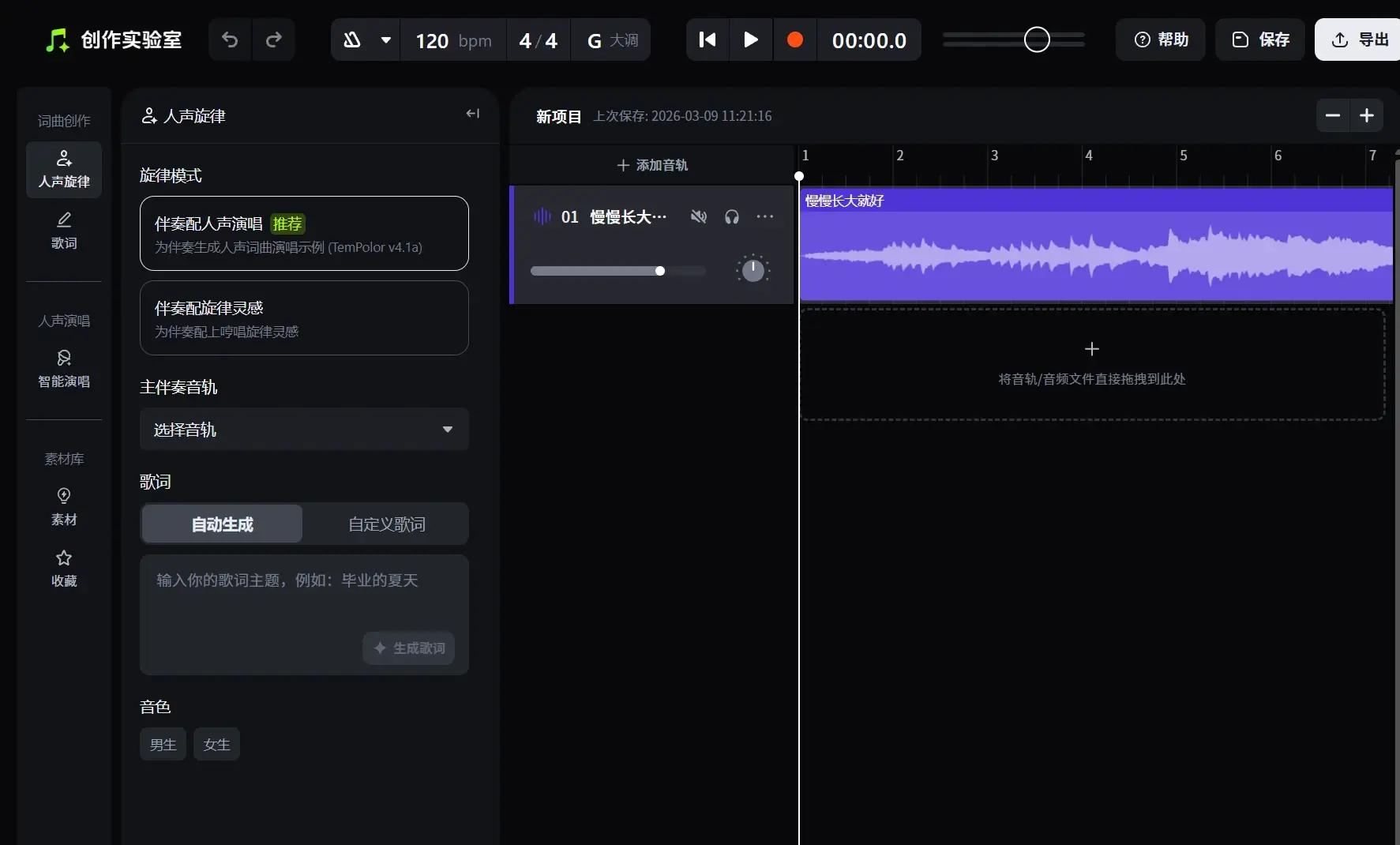The image size is (1400, 845).
Task: Solo track 01 with the headphone icon
Action: click(732, 216)
